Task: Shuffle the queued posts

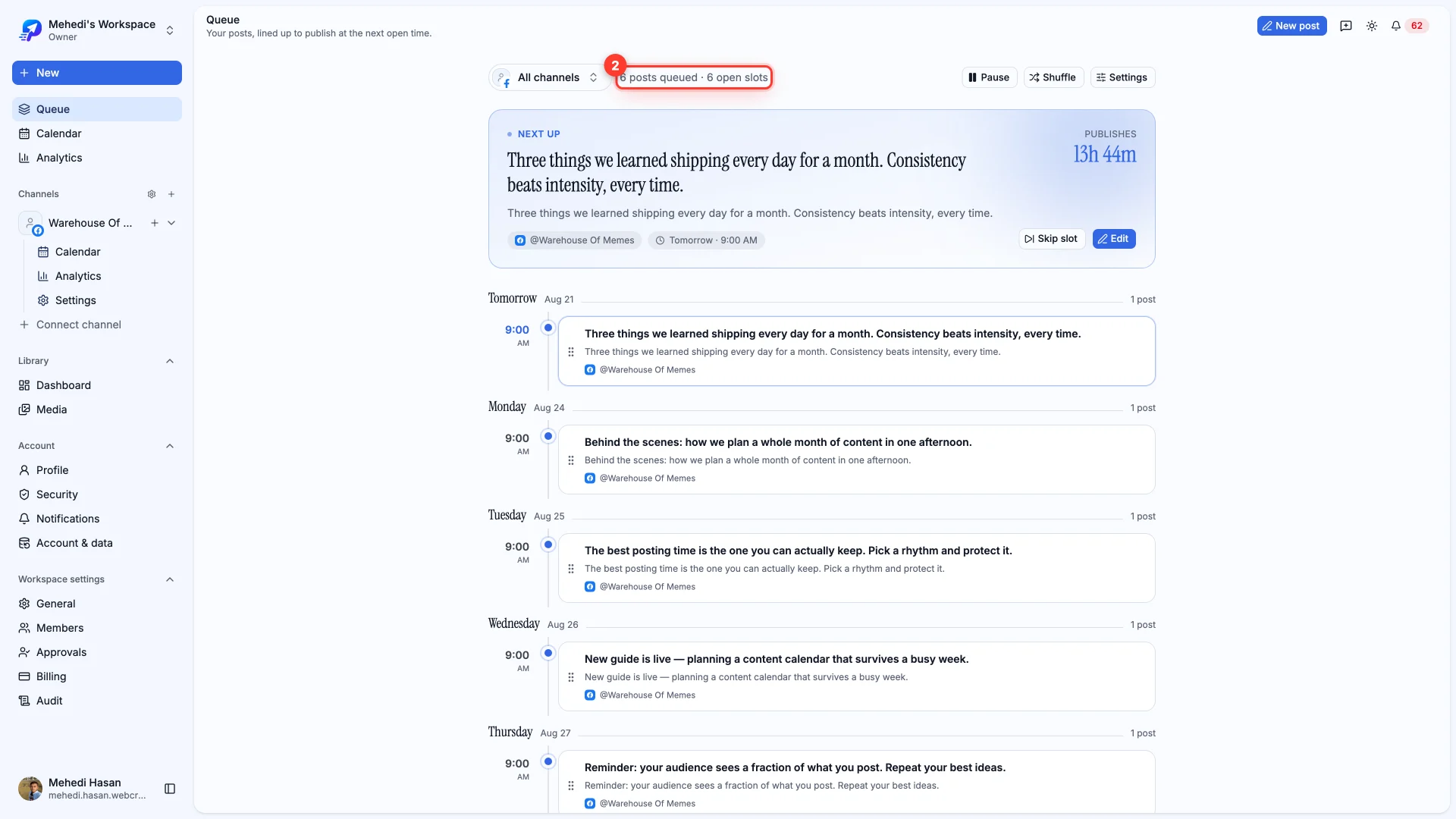Action: pos(1053,77)
